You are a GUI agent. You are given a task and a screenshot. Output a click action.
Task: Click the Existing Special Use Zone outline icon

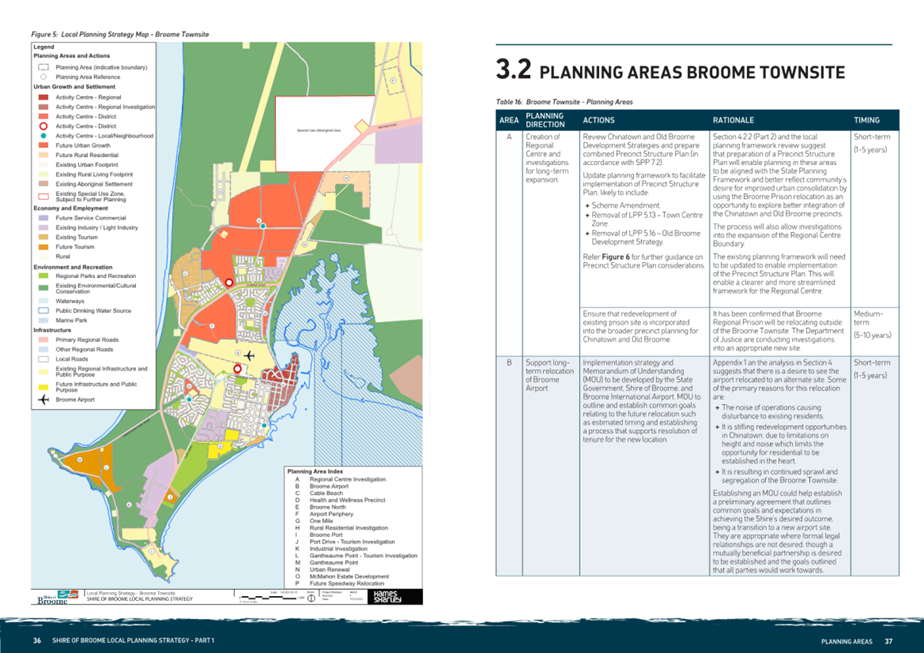(x=44, y=196)
